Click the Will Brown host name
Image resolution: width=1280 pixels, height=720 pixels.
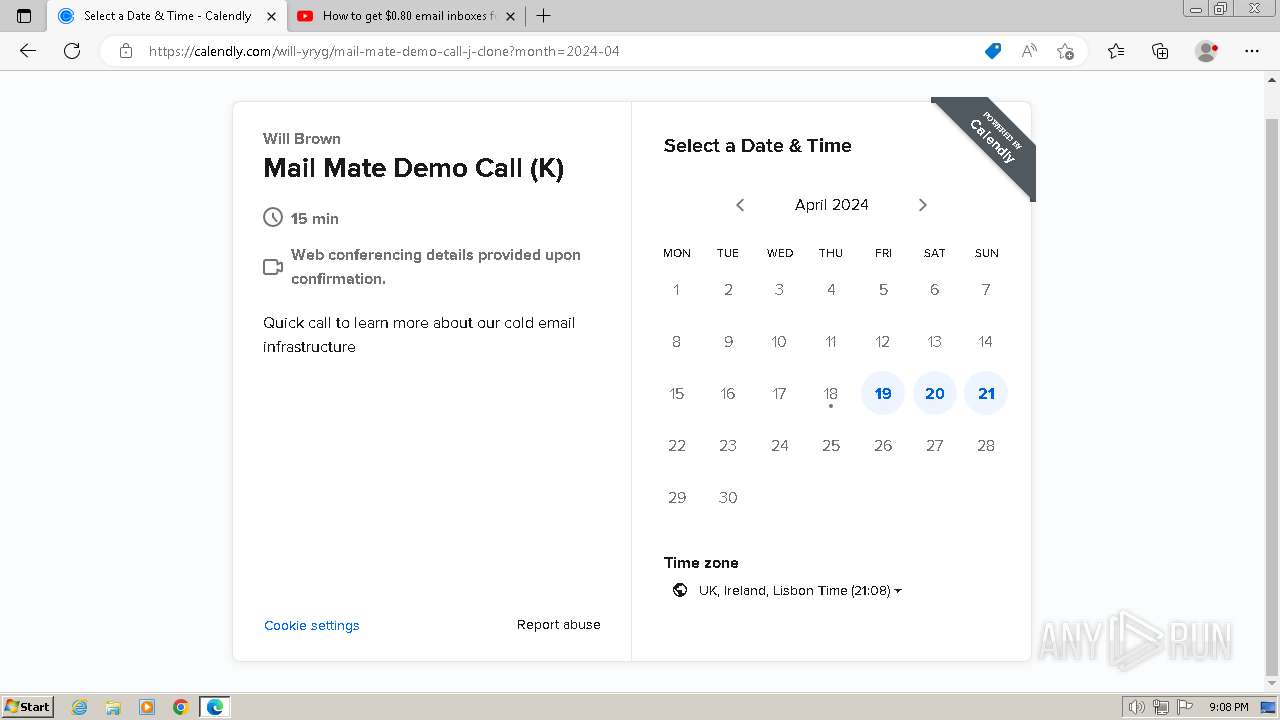pyautogui.click(x=302, y=139)
